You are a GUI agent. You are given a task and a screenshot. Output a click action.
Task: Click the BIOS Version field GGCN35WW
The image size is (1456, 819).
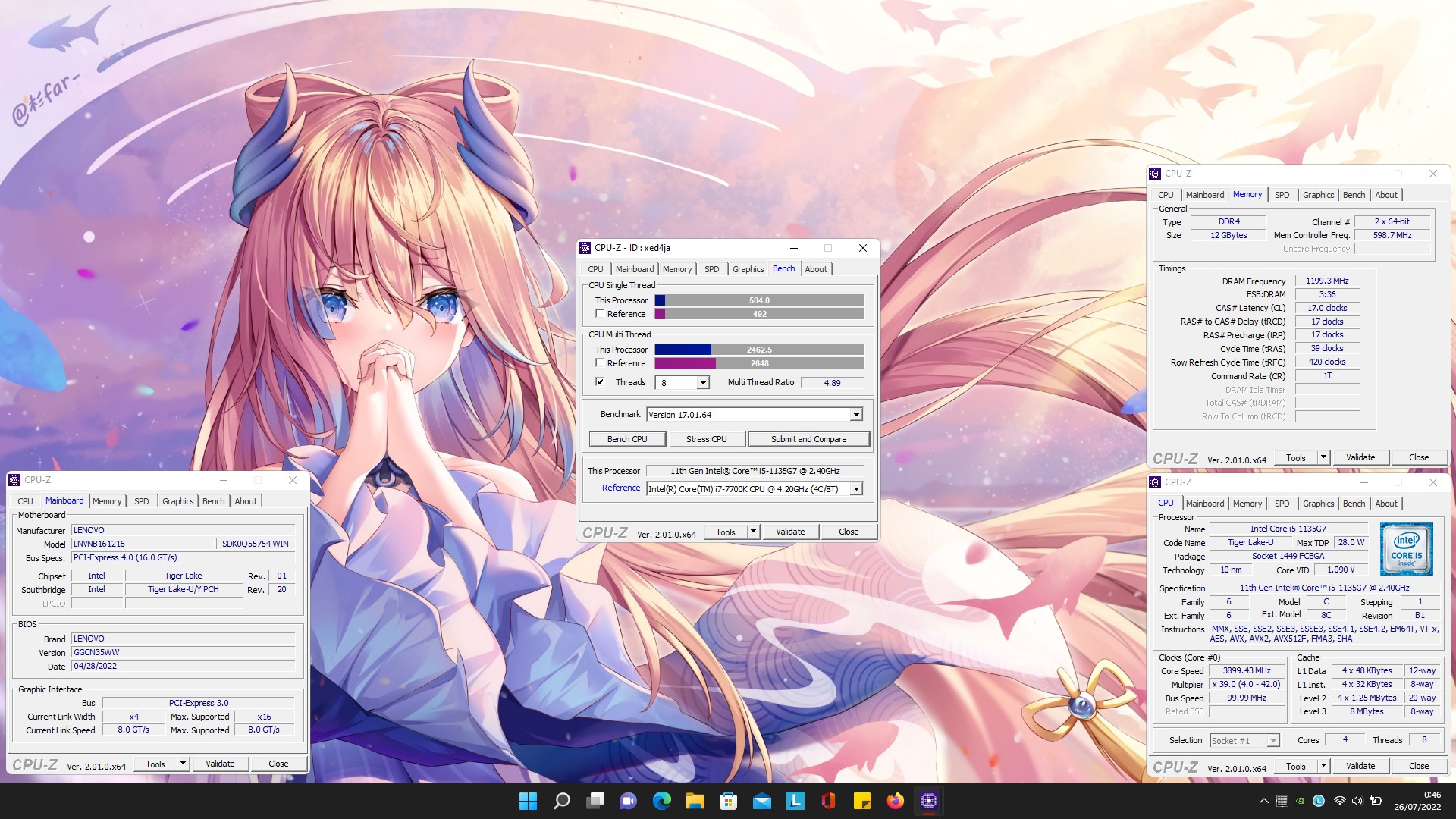click(183, 653)
